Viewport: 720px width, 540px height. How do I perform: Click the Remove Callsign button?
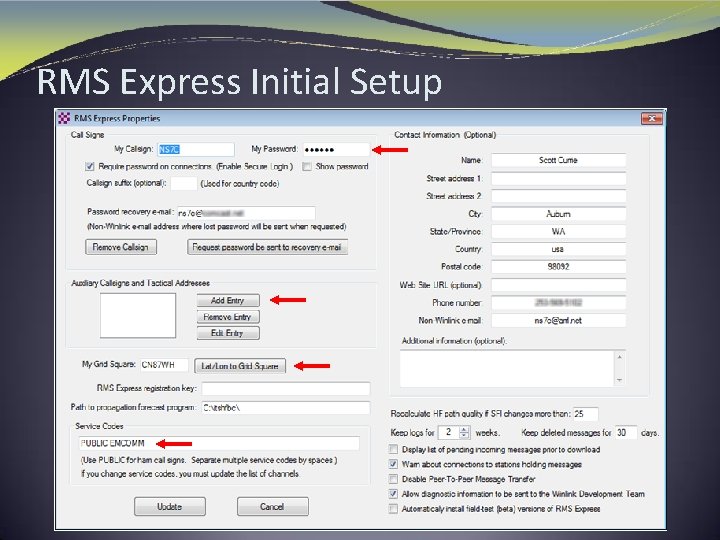(121, 247)
